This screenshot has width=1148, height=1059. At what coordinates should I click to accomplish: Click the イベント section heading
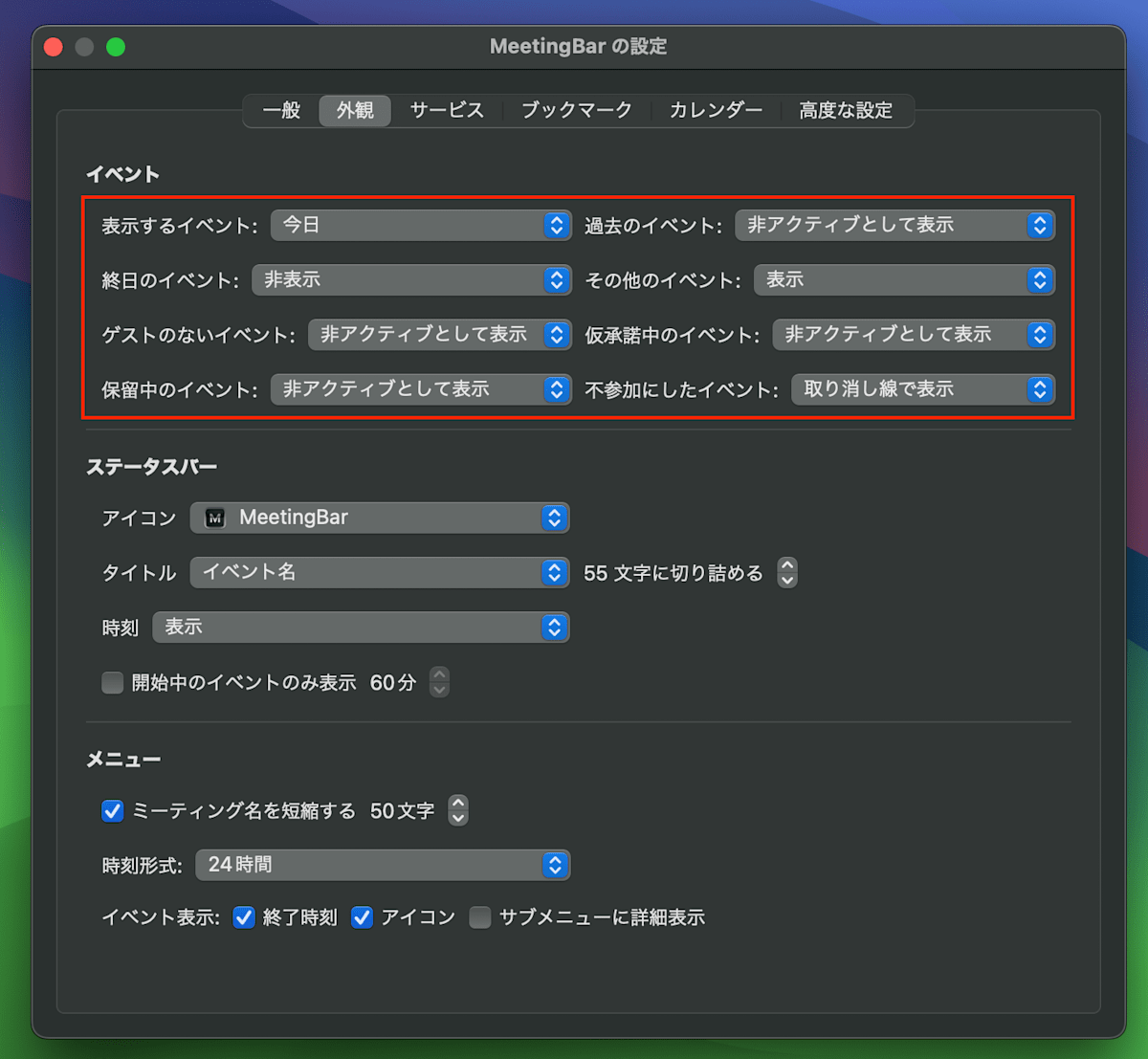pyautogui.click(x=122, y=174)
